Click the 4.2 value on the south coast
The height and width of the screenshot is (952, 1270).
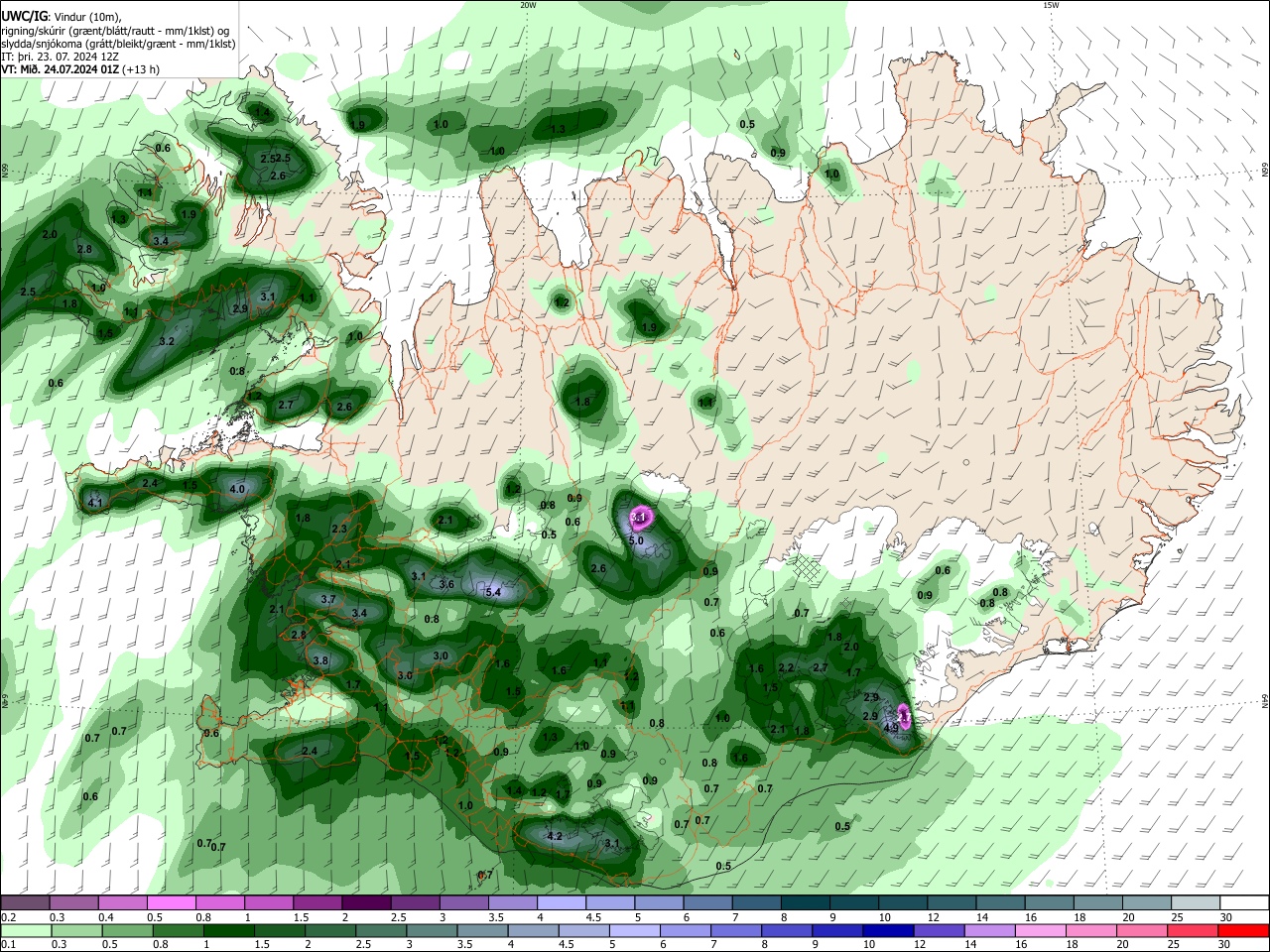tap(555, 836)
